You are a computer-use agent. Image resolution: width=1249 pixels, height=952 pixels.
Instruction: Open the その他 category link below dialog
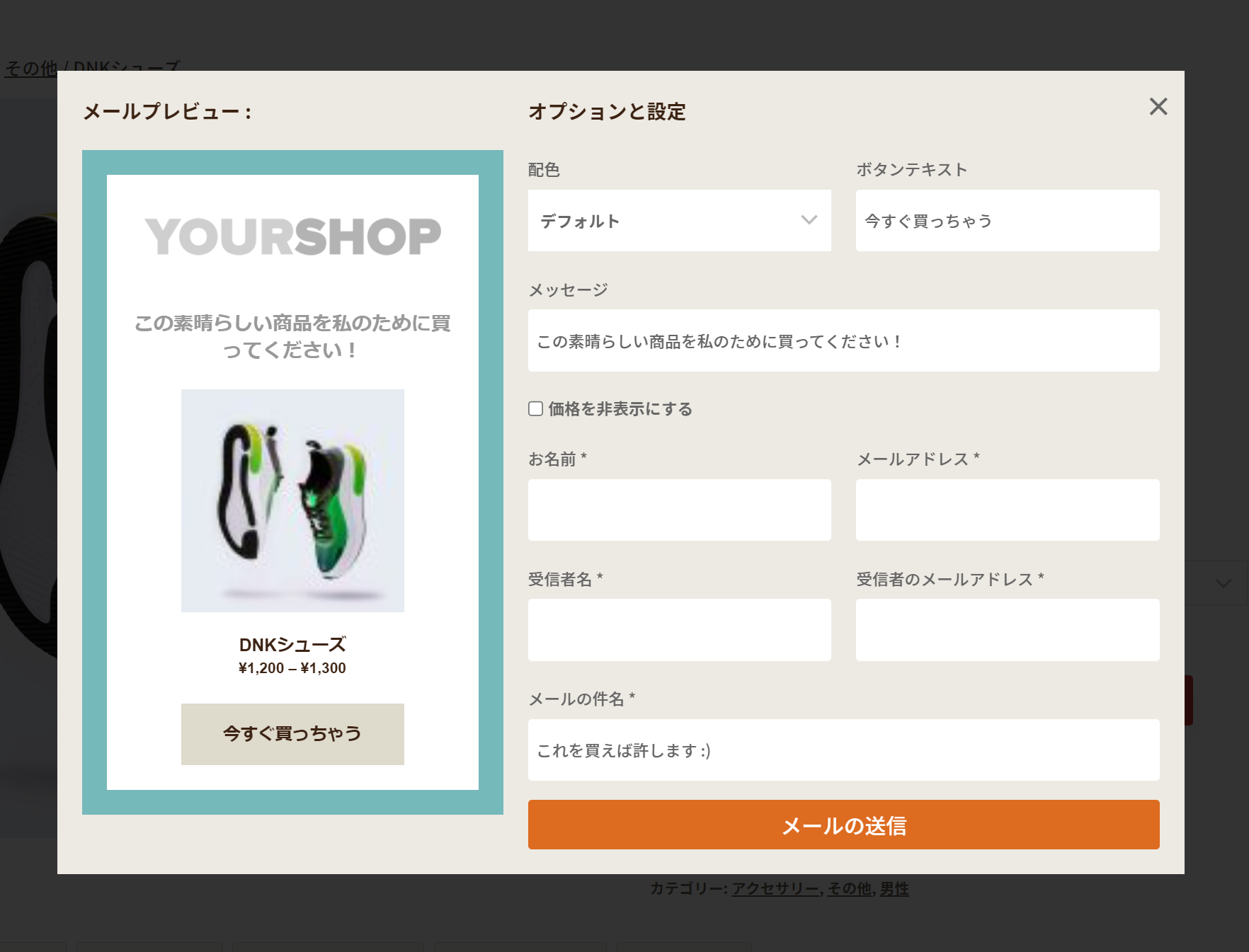850,888
